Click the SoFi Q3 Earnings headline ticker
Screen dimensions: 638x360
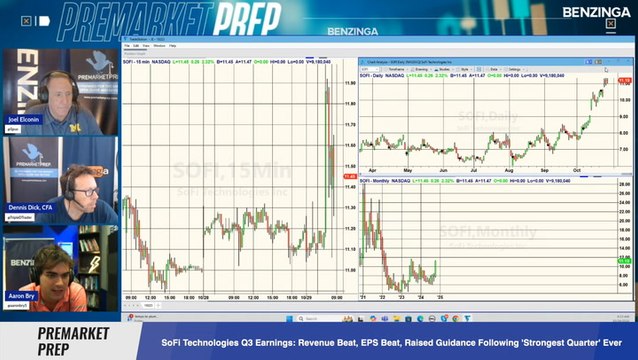click(x=391, y=343)
